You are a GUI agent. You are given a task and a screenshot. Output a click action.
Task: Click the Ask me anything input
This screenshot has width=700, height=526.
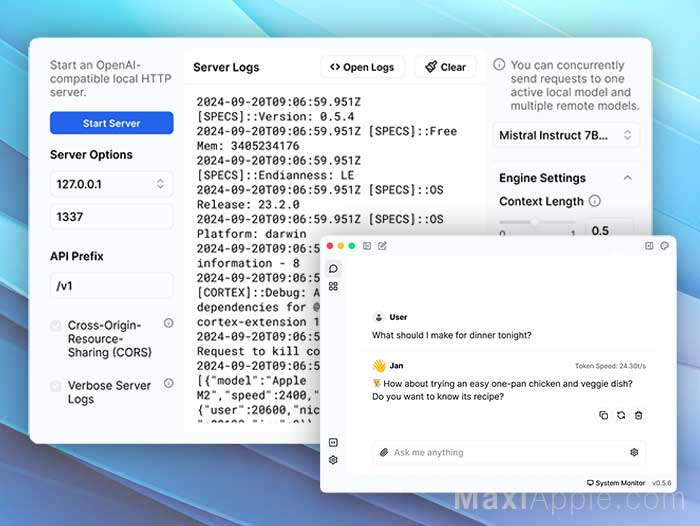pos(509,452)
